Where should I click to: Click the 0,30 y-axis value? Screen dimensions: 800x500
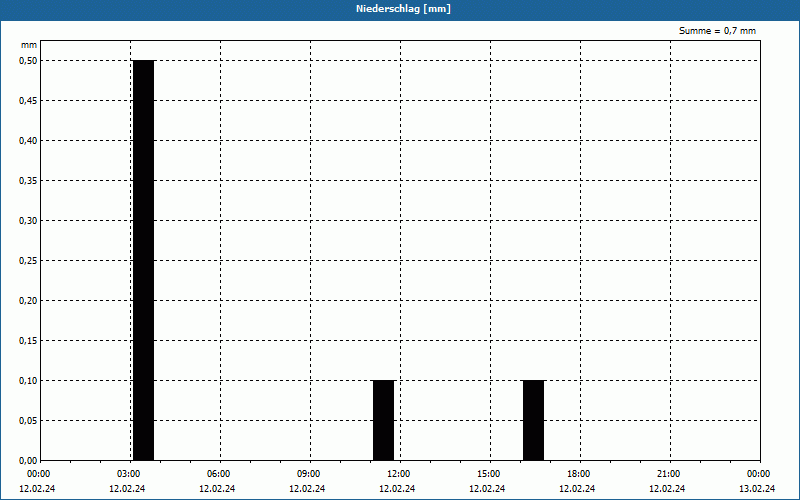coord(28,220)
